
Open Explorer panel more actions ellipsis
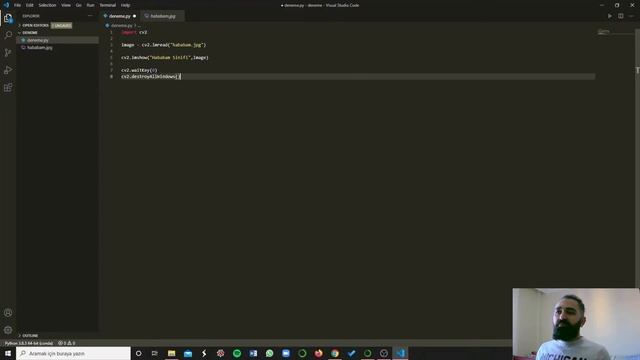tap(90, 16)
